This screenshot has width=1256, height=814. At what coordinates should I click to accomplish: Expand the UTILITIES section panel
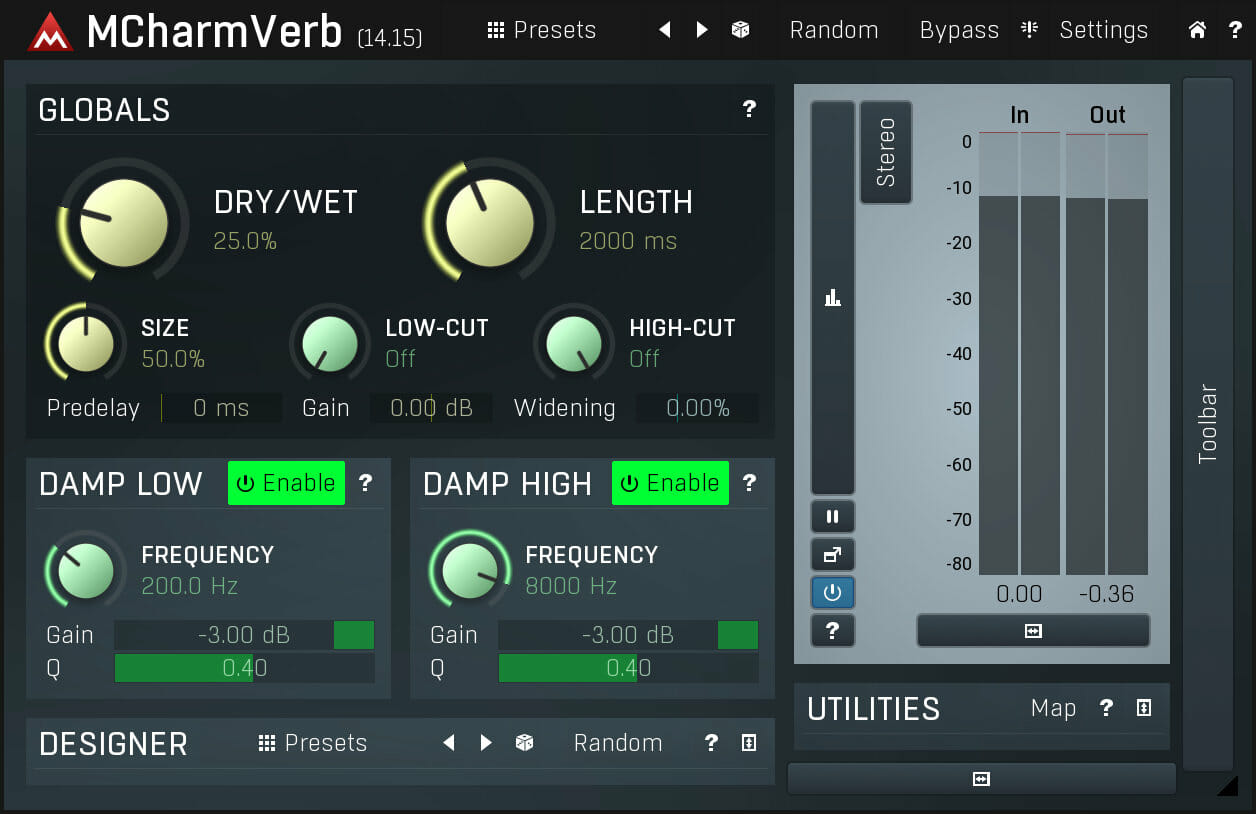tap(1144, 708)
